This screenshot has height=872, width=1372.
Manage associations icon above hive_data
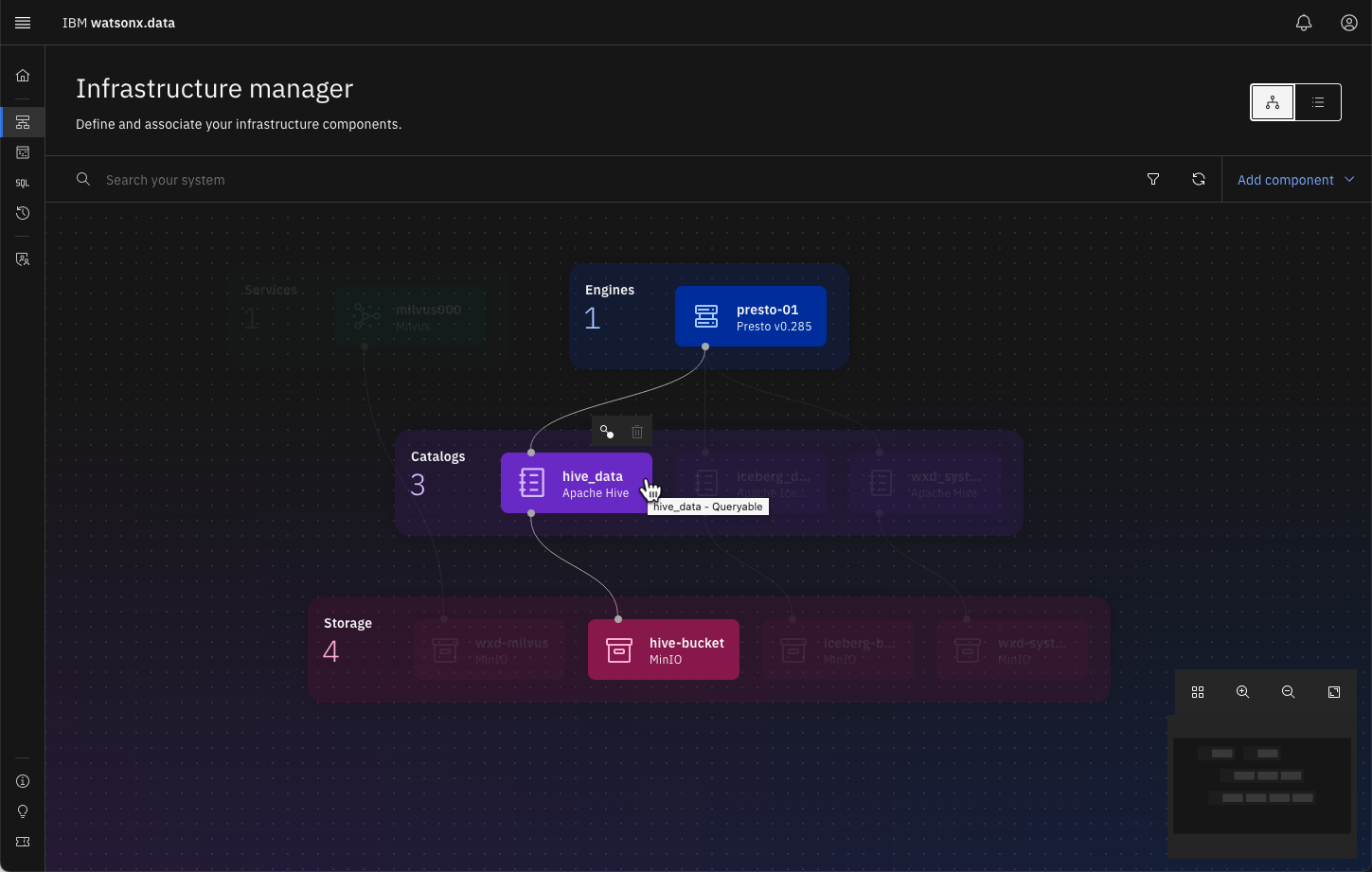607,432
